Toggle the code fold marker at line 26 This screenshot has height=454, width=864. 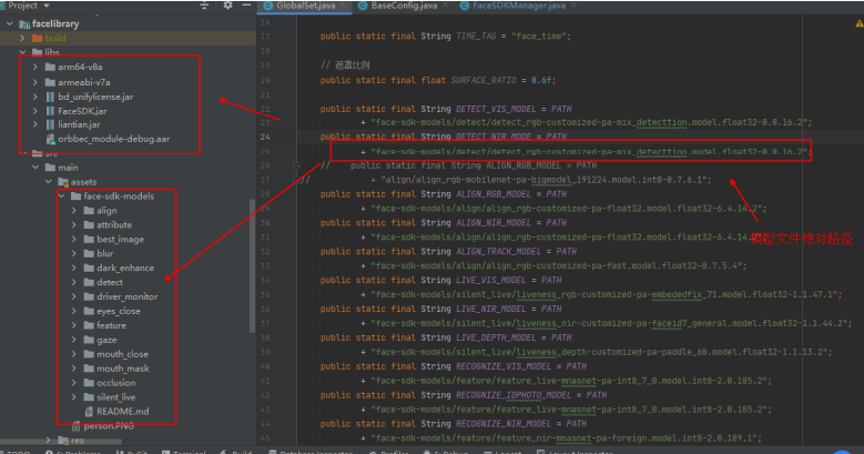point(296,165)
